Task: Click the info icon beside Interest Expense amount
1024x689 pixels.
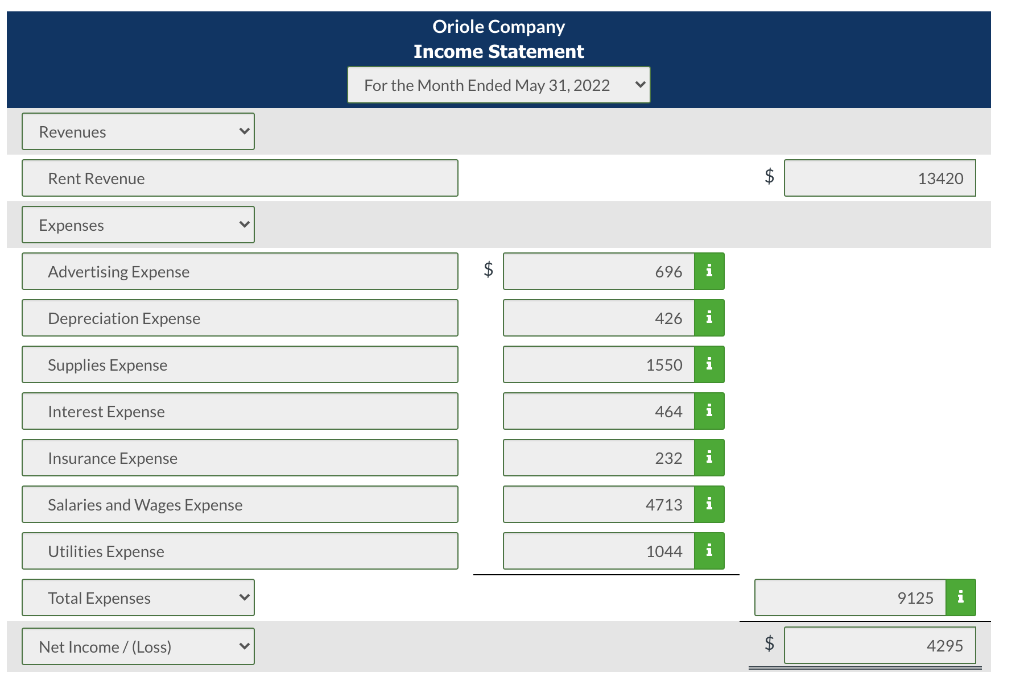Action: pos(711,411)
